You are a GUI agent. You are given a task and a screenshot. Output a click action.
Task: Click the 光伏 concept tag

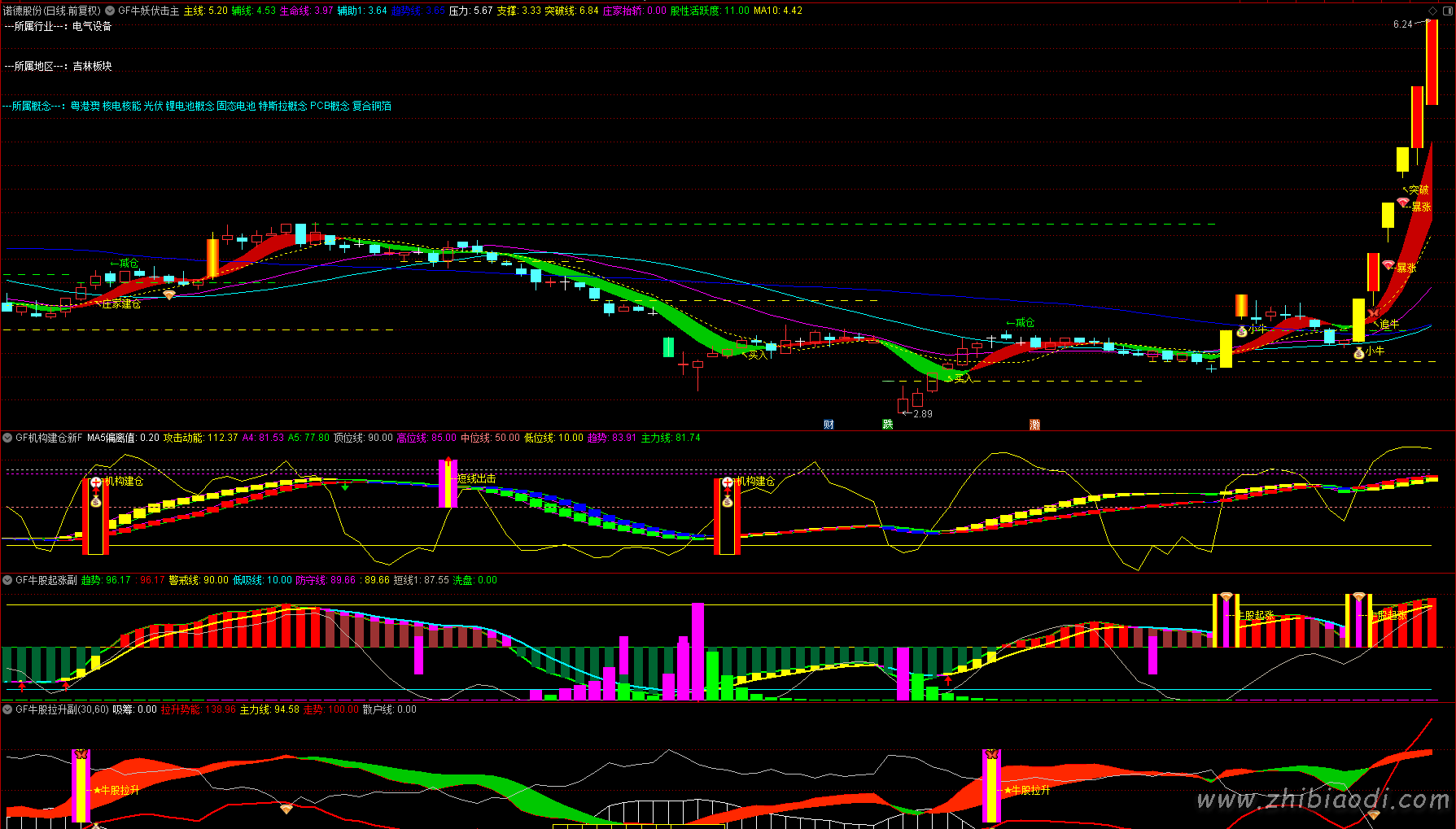pyautogui.click(x=154, y=106)
